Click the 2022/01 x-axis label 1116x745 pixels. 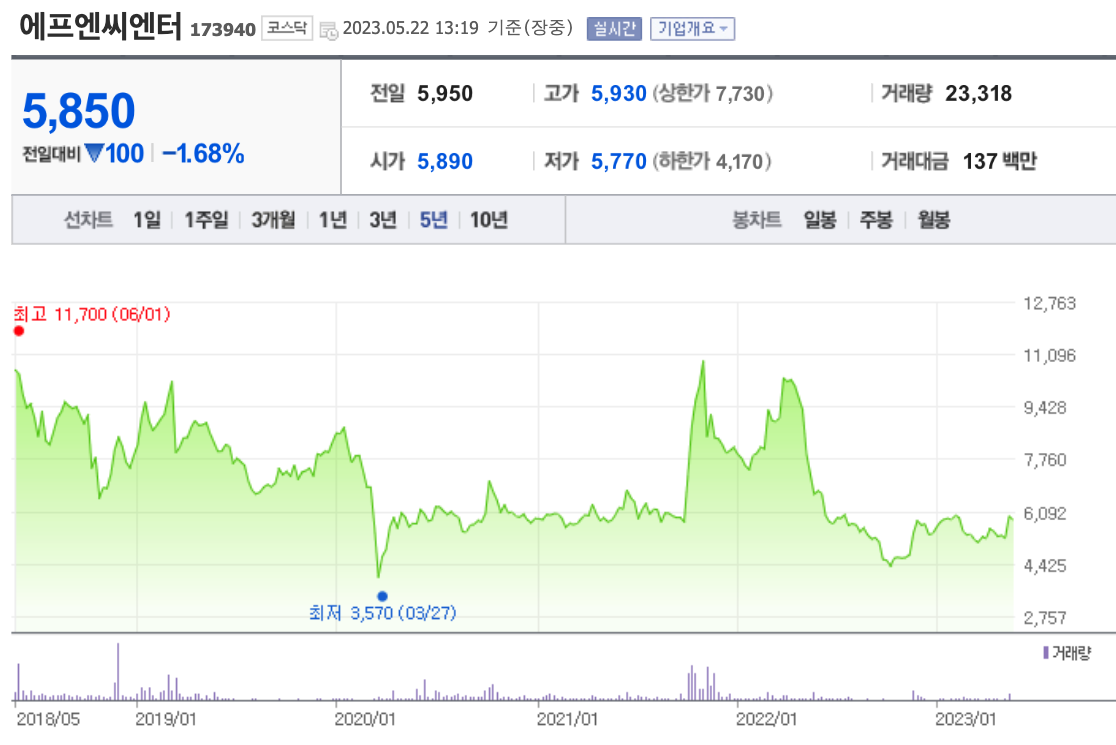767,719
